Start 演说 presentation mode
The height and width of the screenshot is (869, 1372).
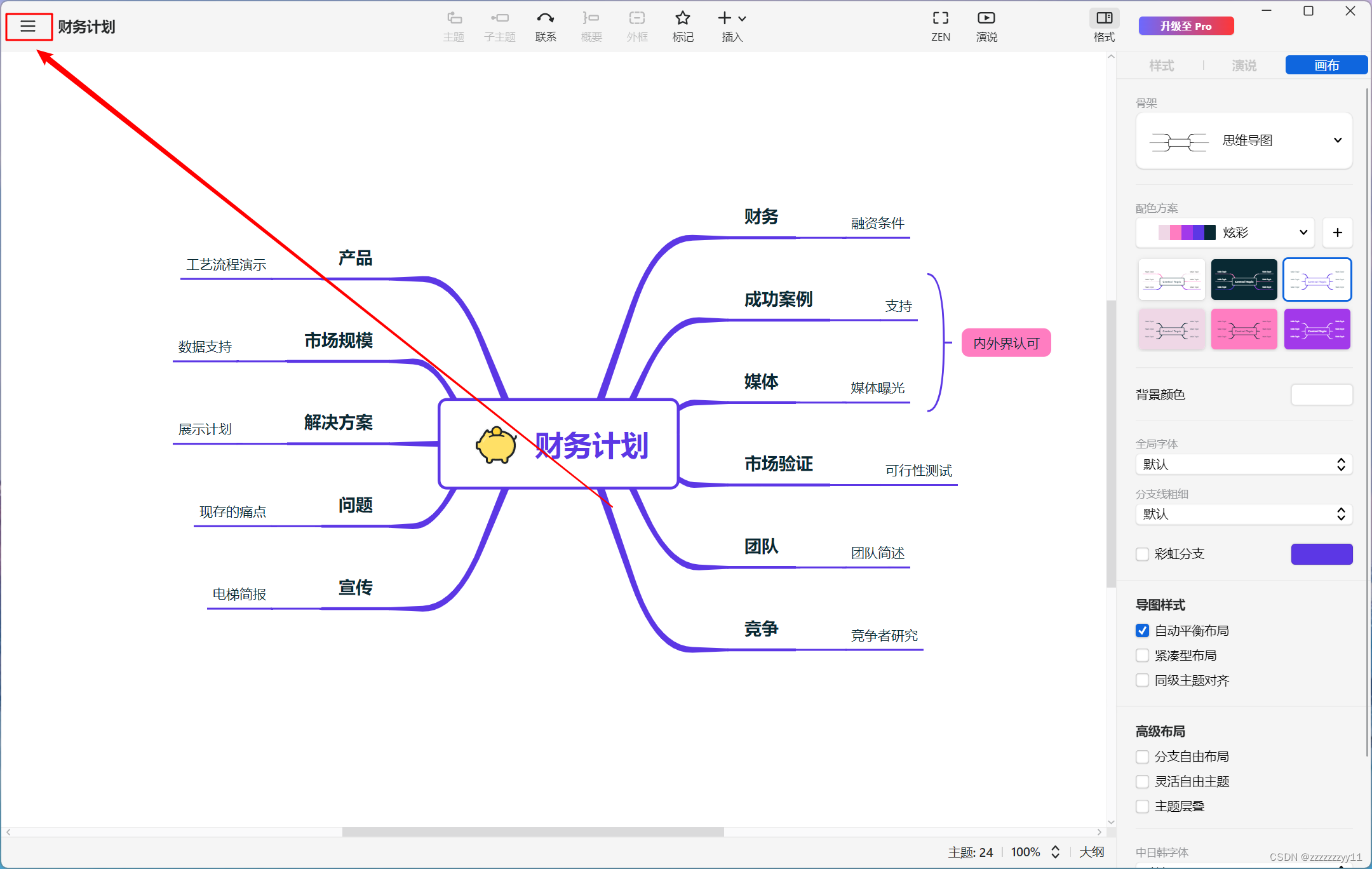[986, 19]
